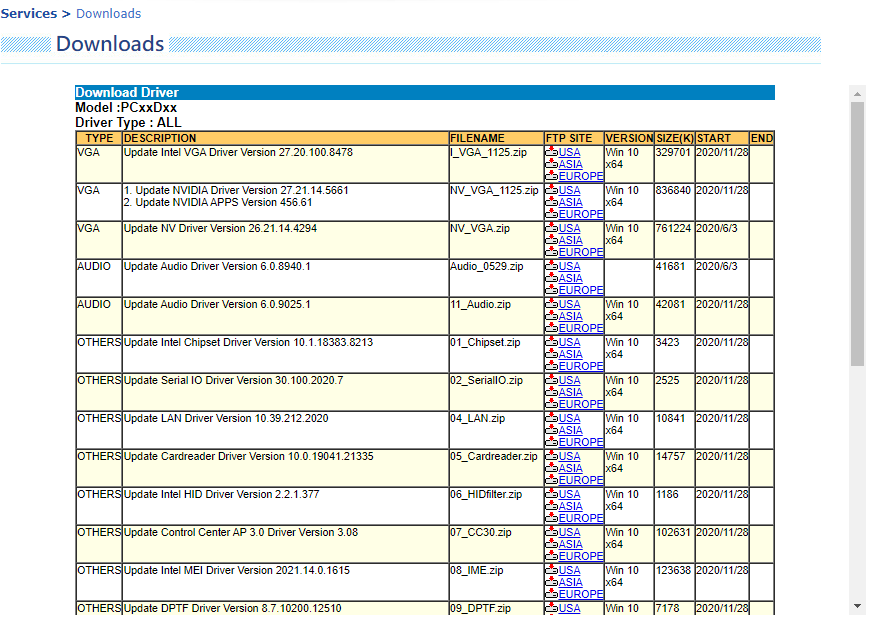
Task: Click size value 102631
Action: (x=673, y=532)
